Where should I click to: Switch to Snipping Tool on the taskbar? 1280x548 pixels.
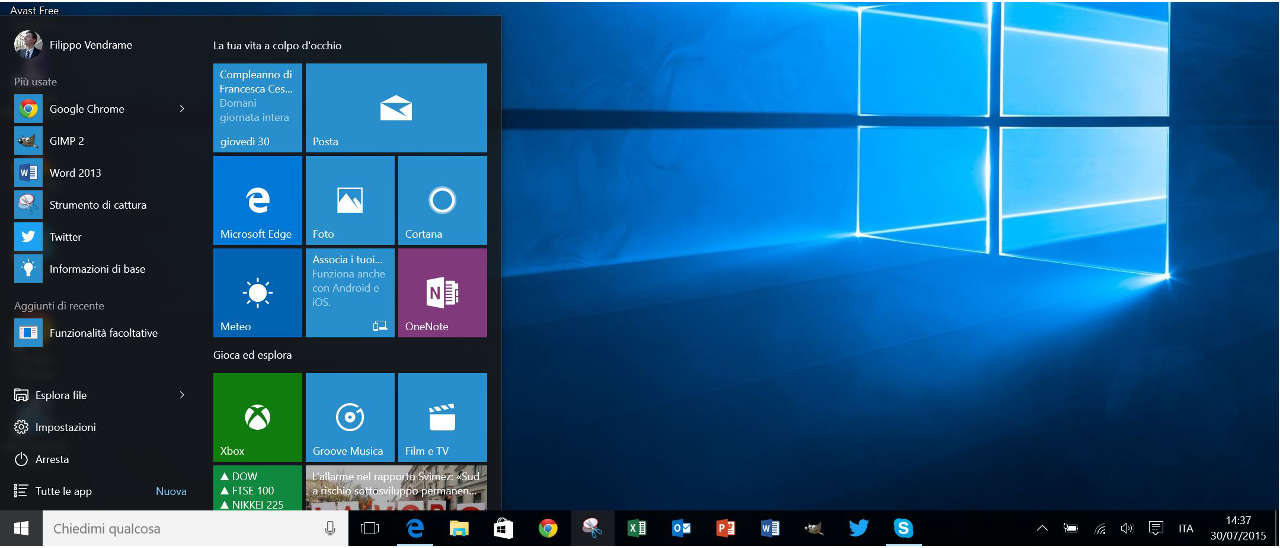[592, 528]
